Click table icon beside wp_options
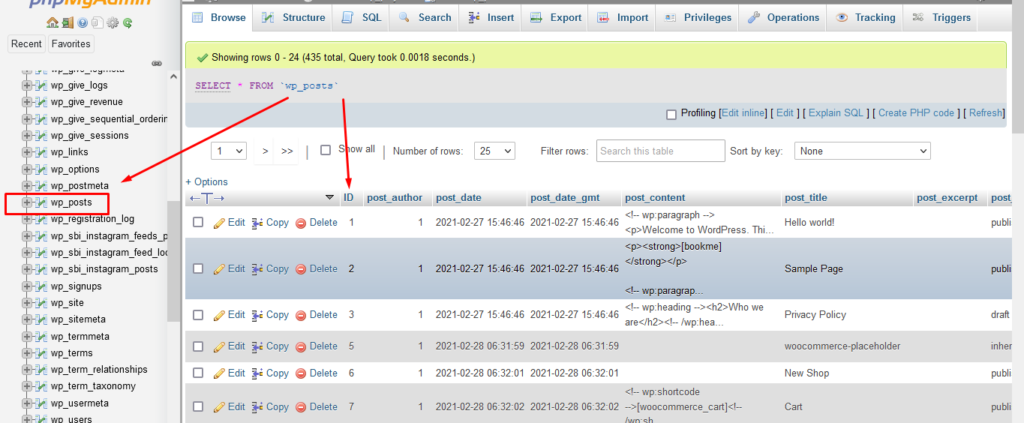This screenshot has height=423, width=1024. click(41, 169)
